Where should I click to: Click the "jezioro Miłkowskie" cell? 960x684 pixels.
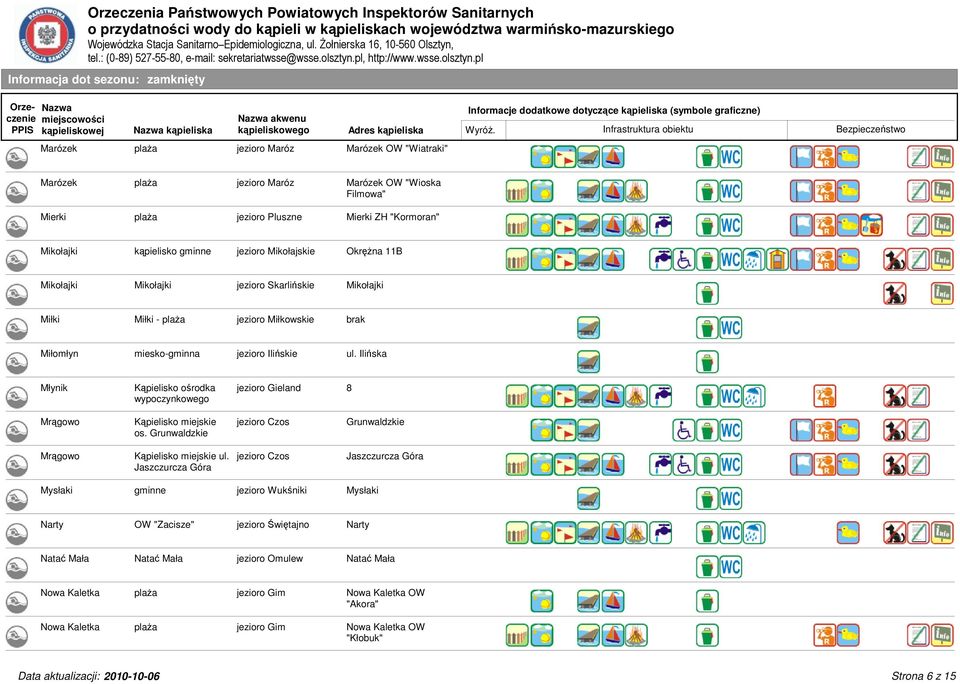click(276, 320)
